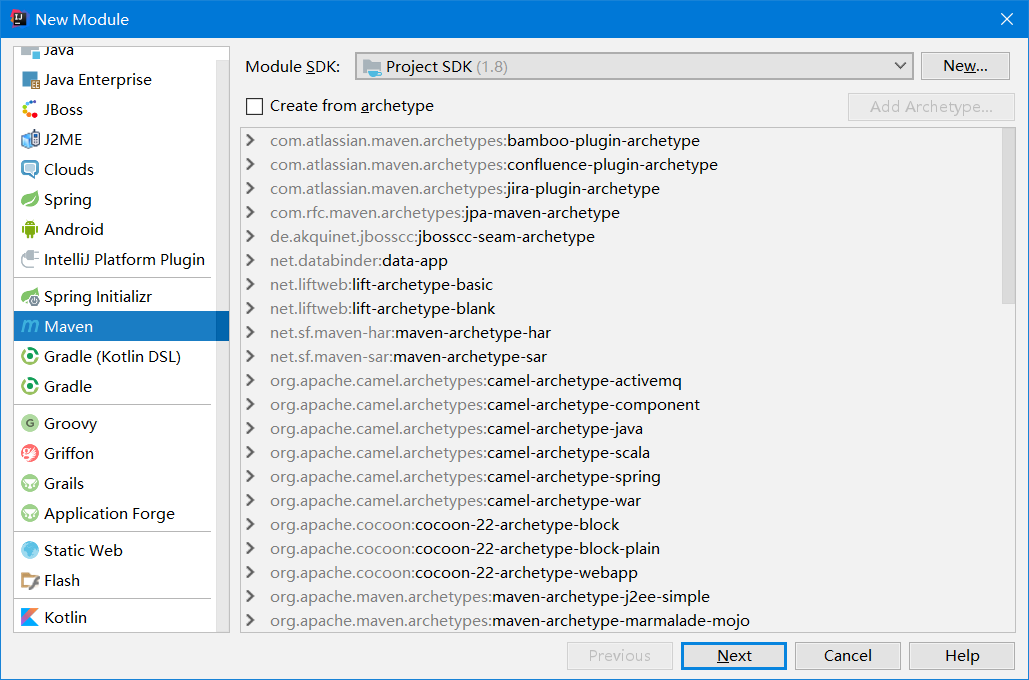1029x680 pixels.
Task: Close the New Module dialog
Action: pos(1007,19)
